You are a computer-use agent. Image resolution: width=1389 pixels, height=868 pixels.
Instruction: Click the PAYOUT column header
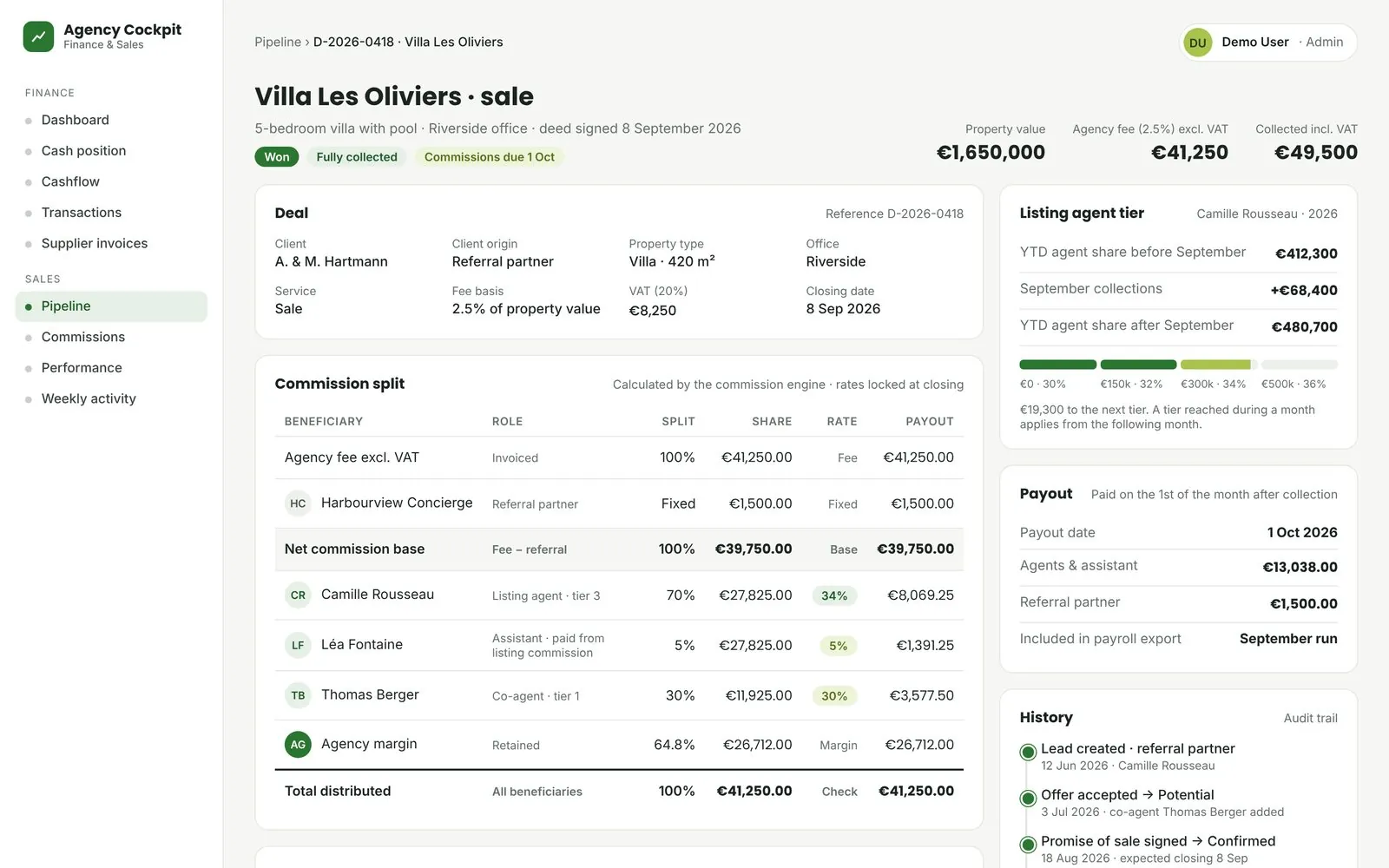pos(930,422)
